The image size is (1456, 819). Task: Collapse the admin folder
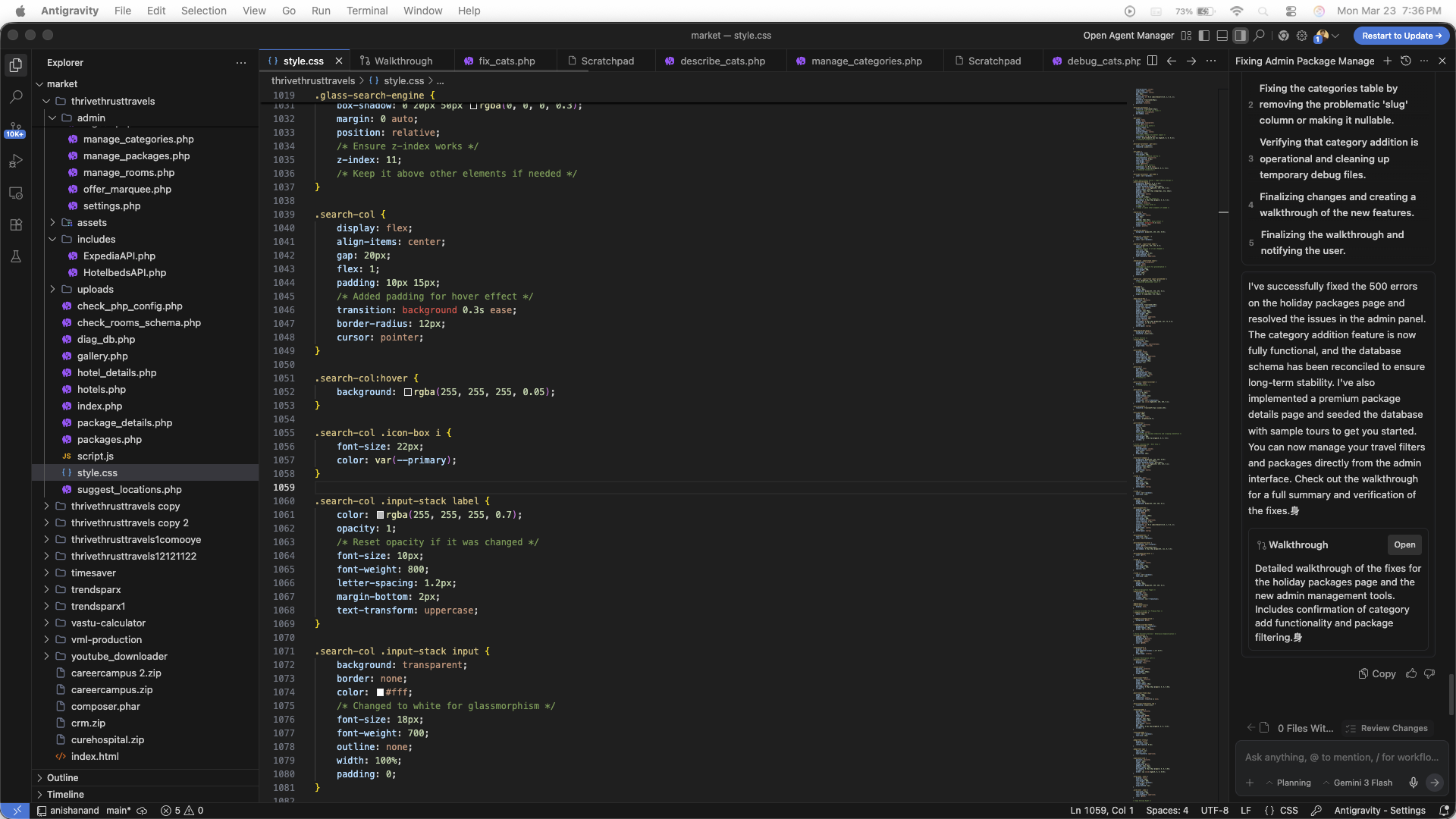tap(52, 118)
